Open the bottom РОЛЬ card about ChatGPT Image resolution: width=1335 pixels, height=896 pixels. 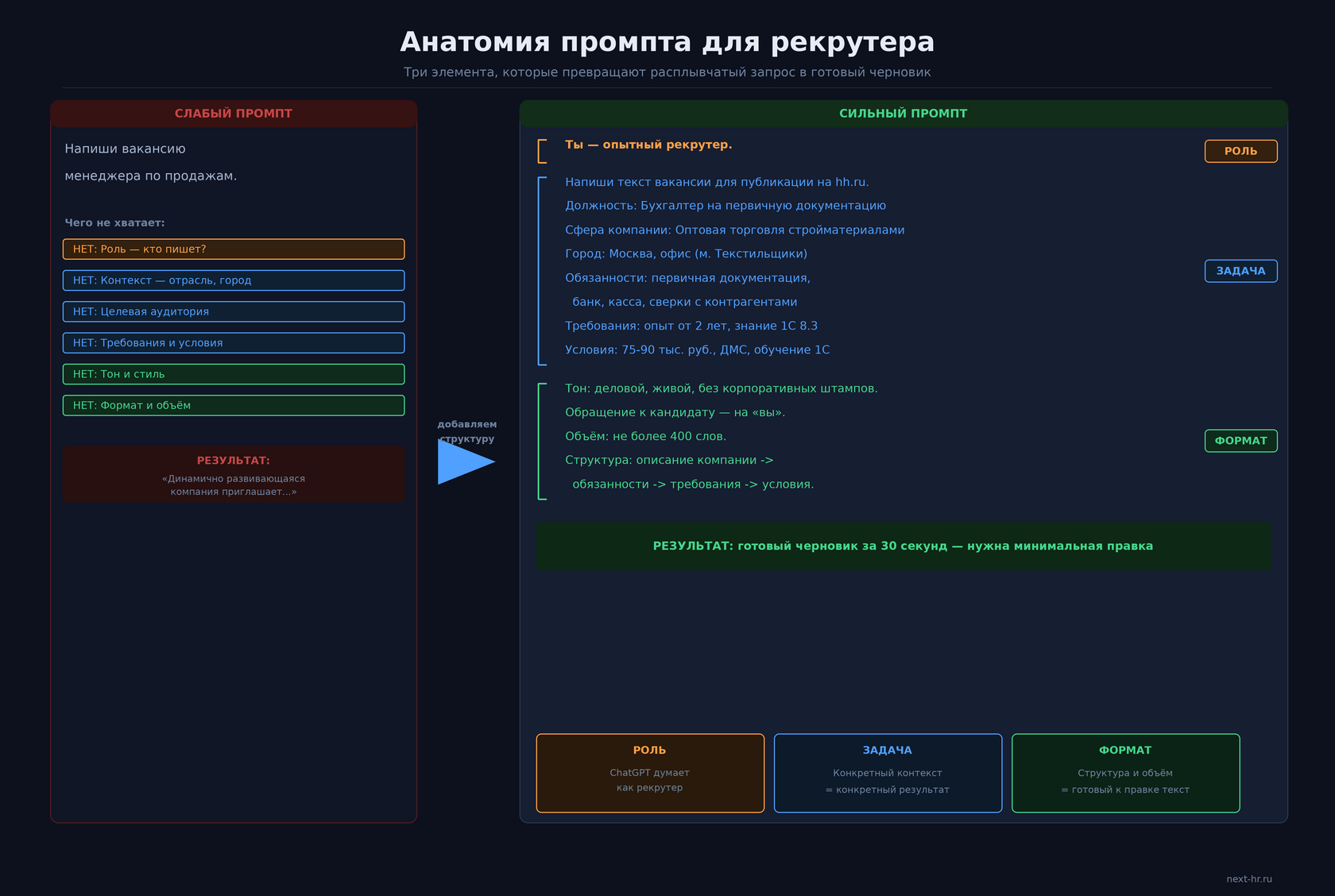[650, 773]
